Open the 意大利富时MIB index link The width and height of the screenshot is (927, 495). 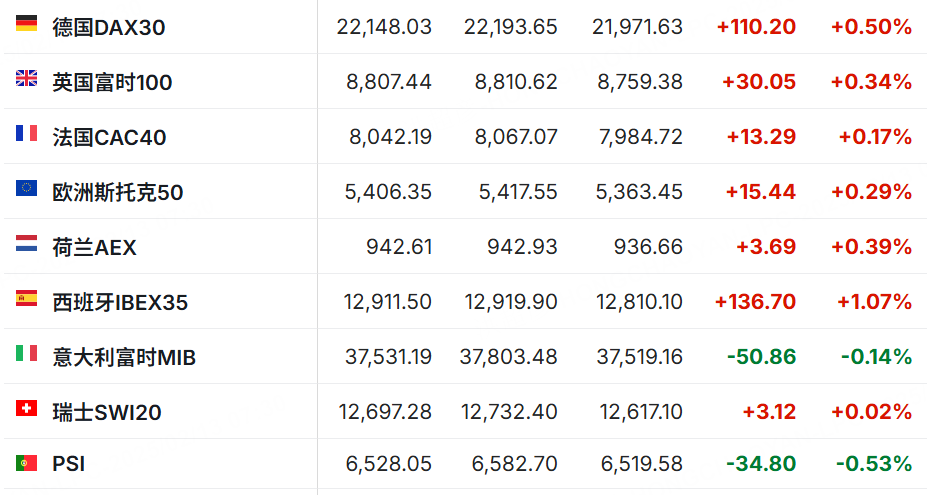(x=124, y=357)
